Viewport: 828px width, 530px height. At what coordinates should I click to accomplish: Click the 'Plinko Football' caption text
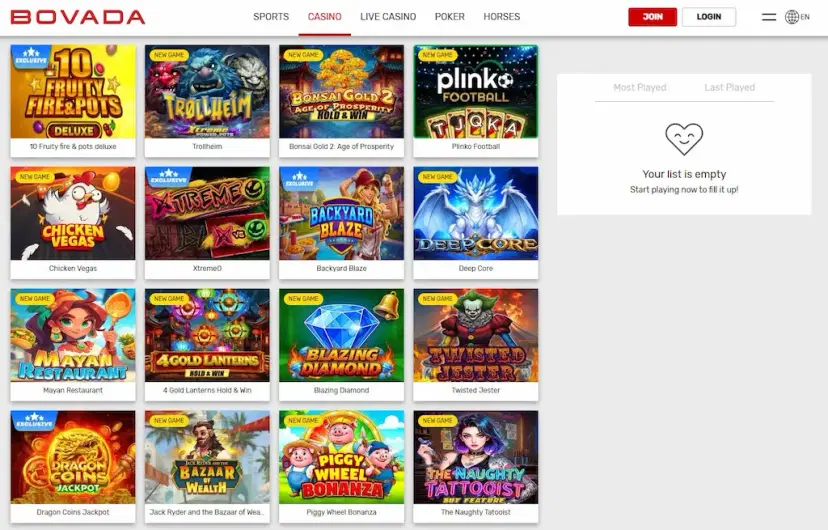[476, 147]
